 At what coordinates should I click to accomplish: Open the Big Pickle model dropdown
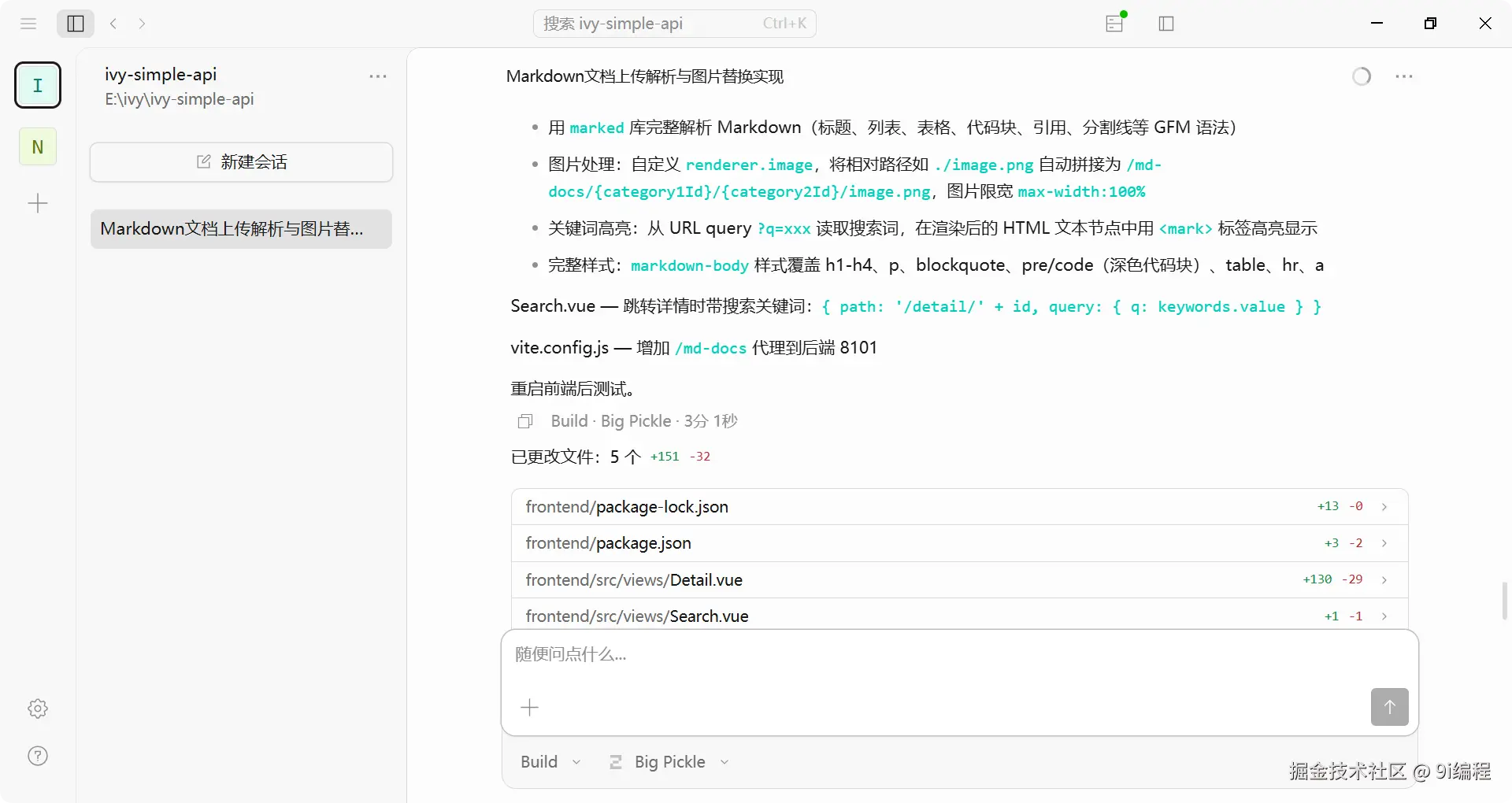(x=669, y=762)
